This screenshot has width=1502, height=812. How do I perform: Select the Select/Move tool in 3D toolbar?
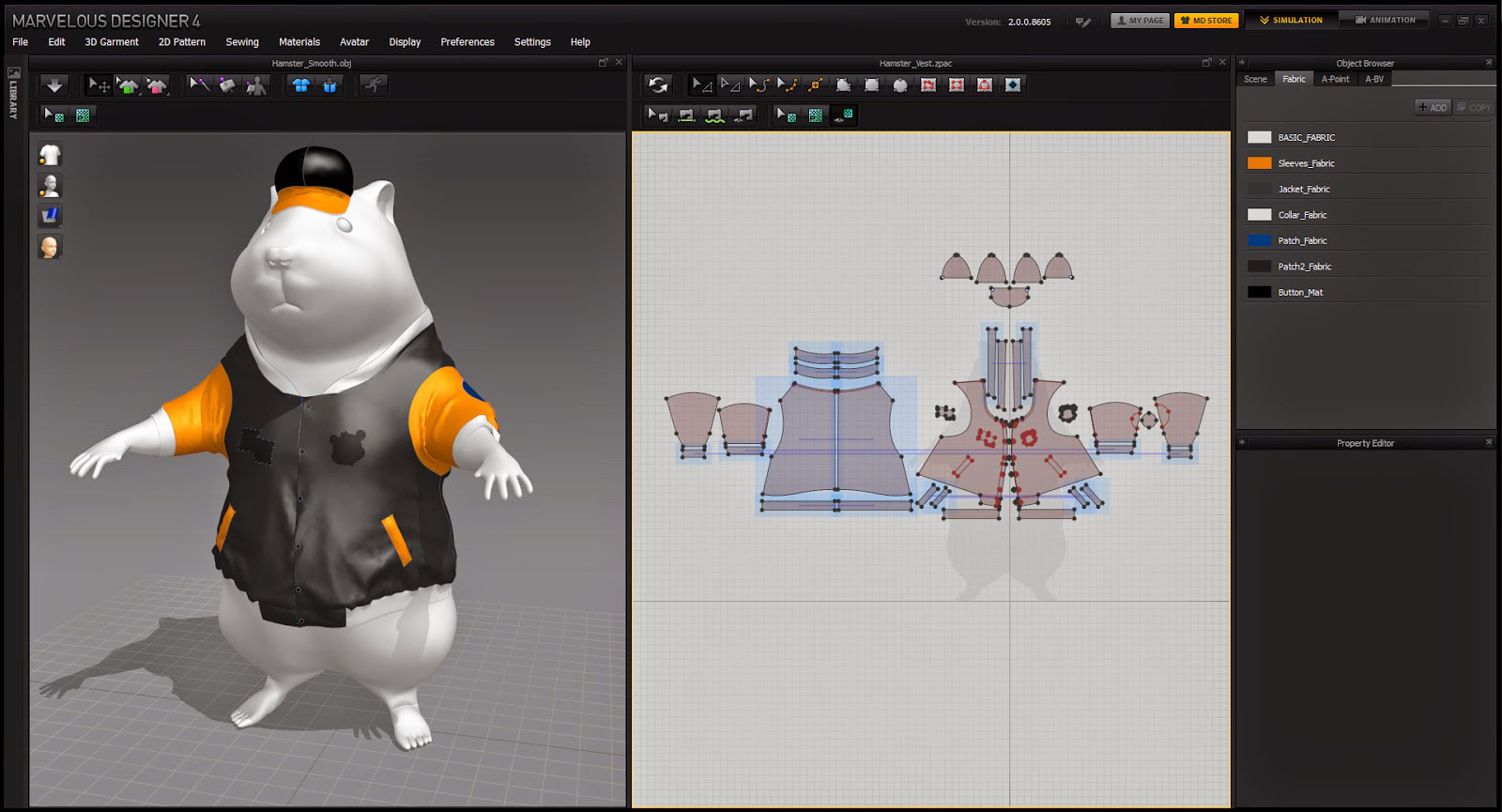(99, 85)
